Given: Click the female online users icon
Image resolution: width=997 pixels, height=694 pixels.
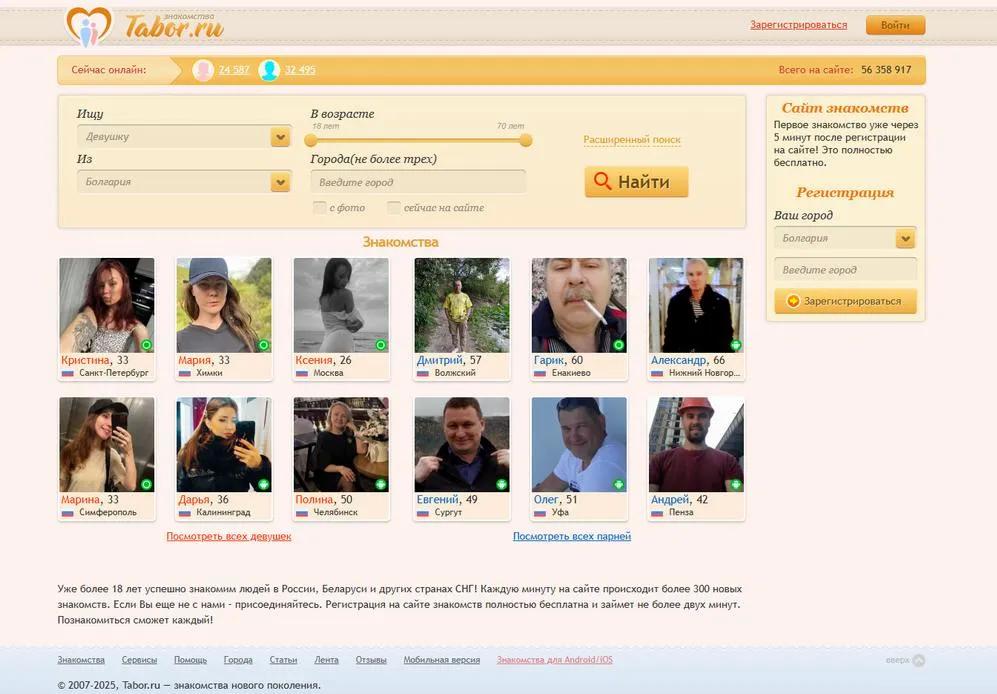Looking at the screenshot, I should pyautogui.click(x=203, y=70).
